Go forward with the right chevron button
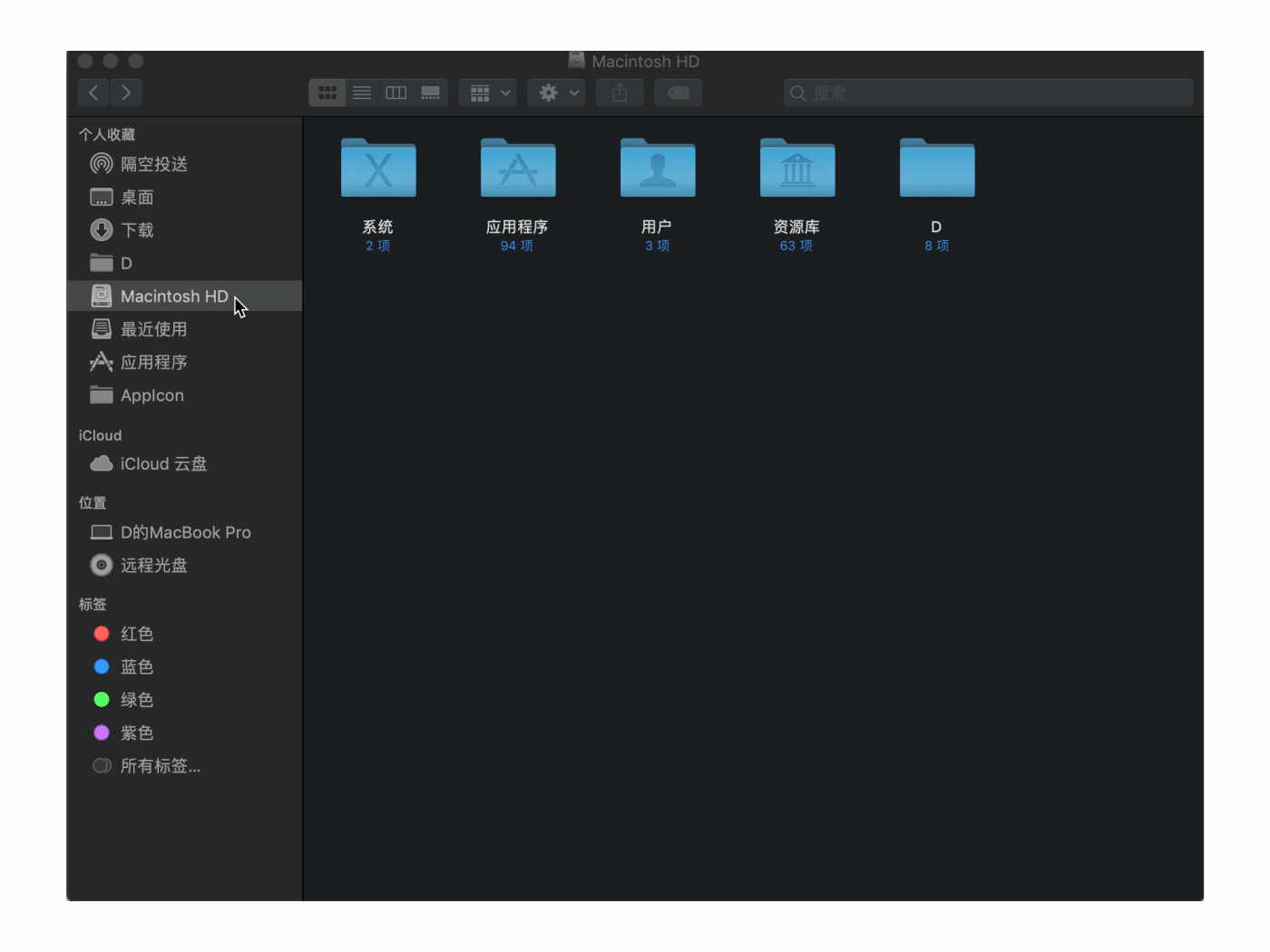Viewport: 1270px width, 952px height. [x=126, y=92]
